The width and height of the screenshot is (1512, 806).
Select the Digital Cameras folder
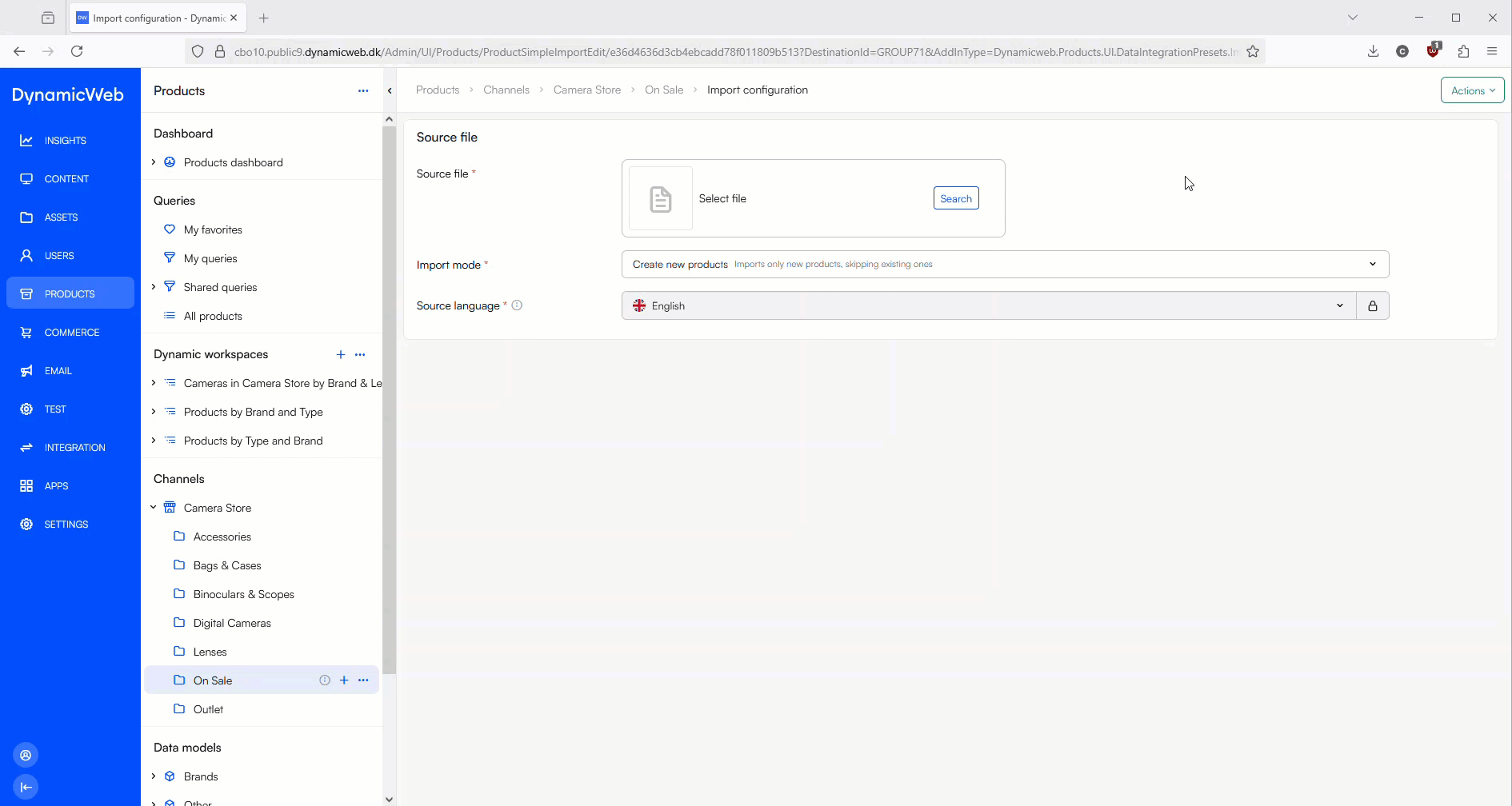pos(232,624)
